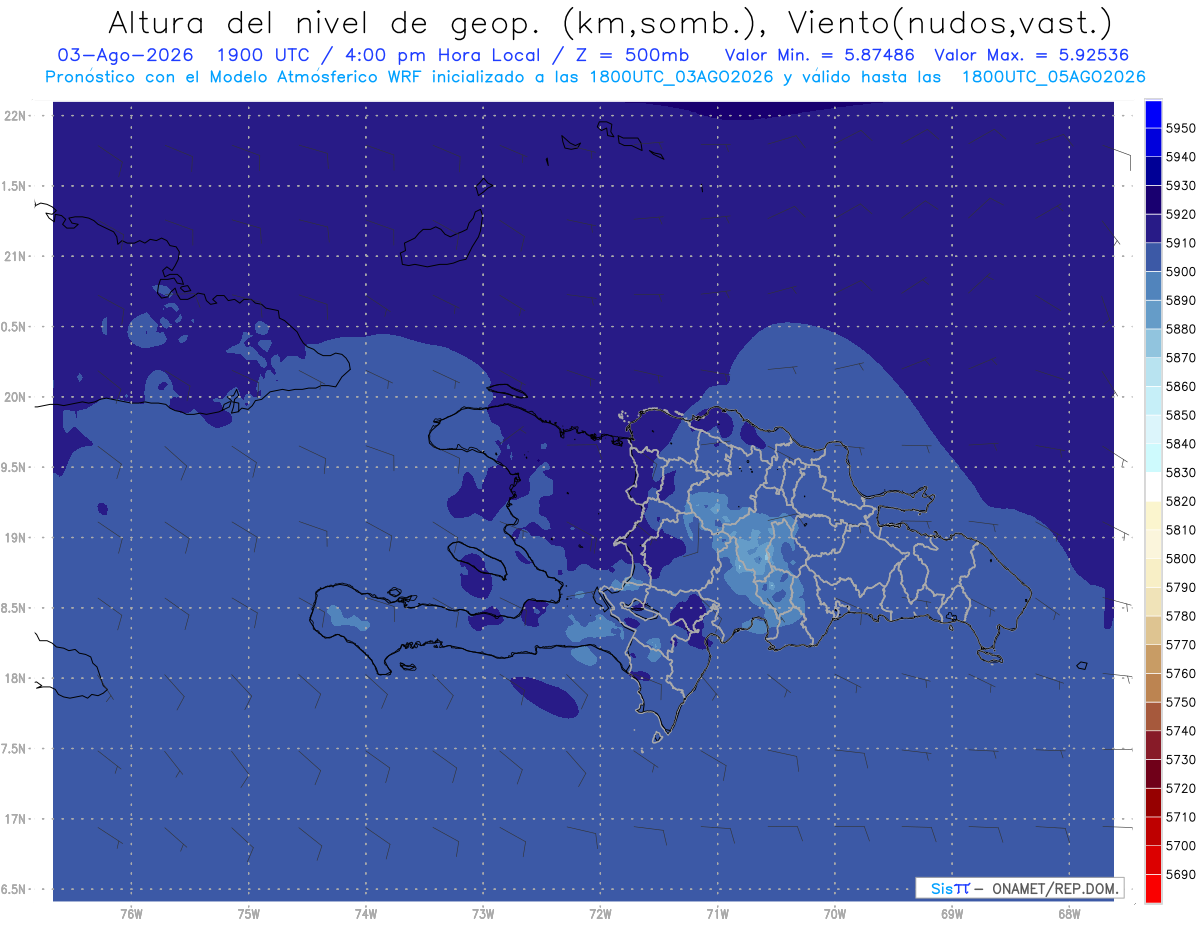Pick the legend swatch between 5940 and 5950
This screenshot has width=1200, height=927.
[1153, 143]
